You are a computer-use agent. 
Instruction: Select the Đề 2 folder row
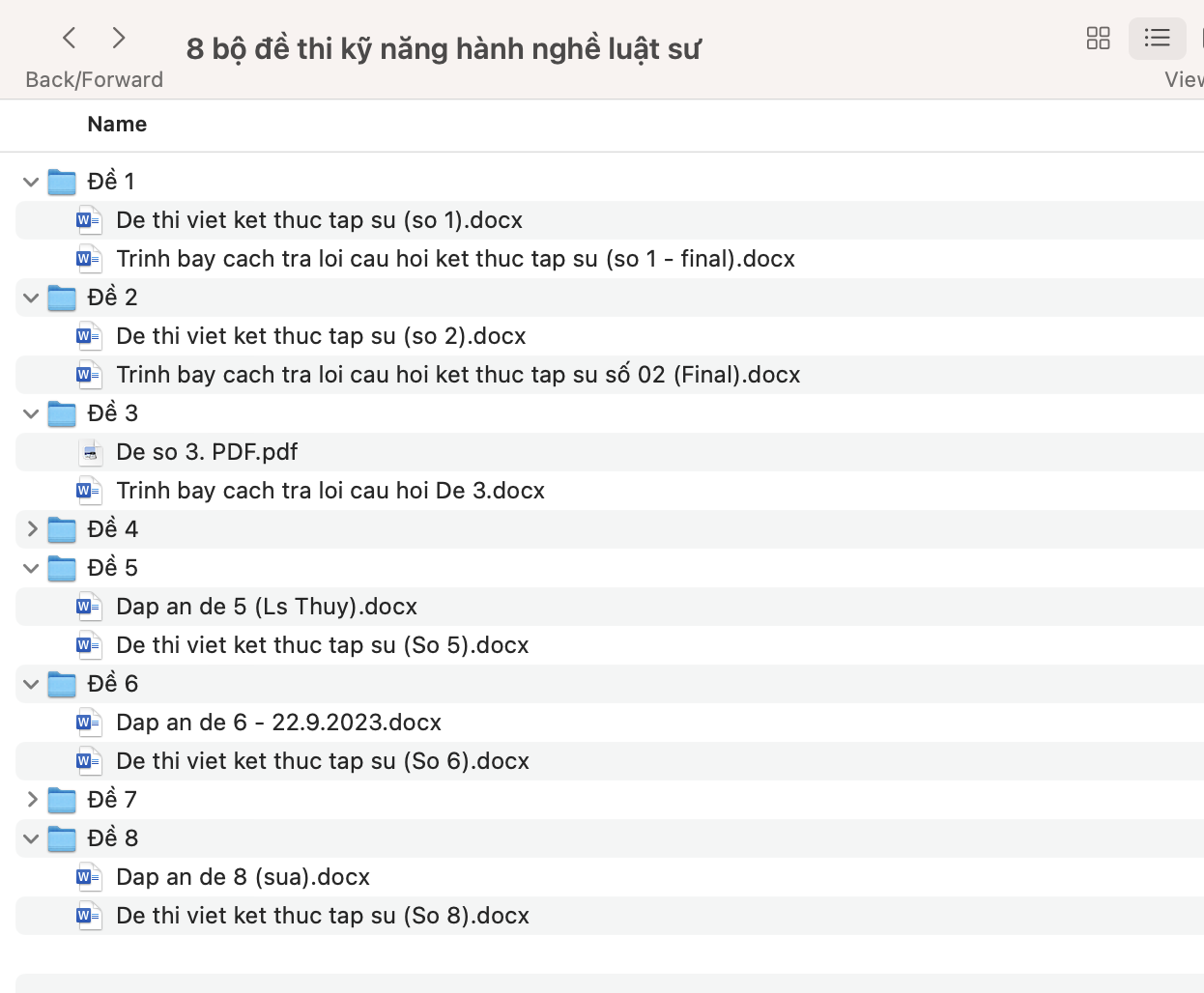112,298
